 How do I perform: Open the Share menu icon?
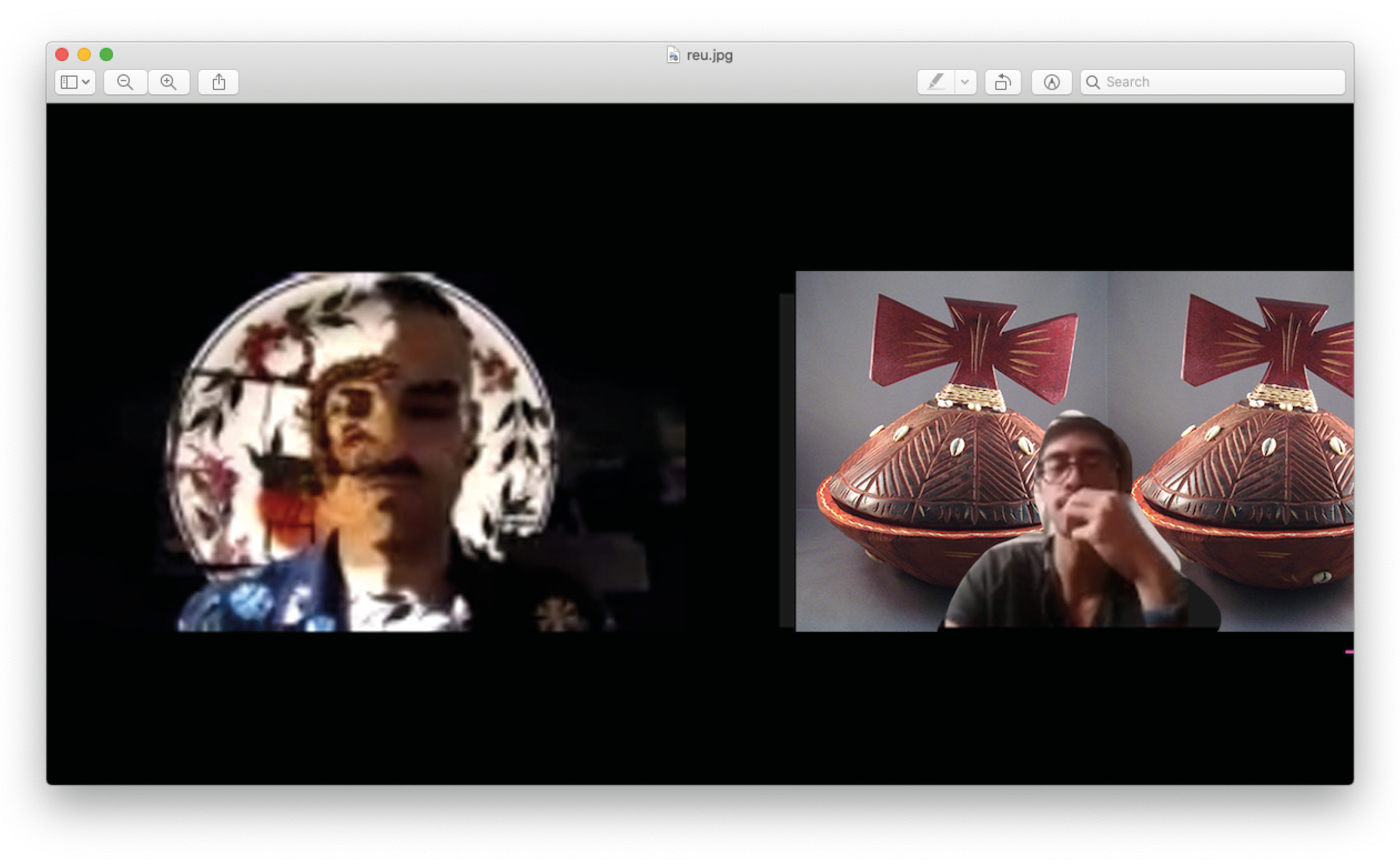tap(218, 82)
